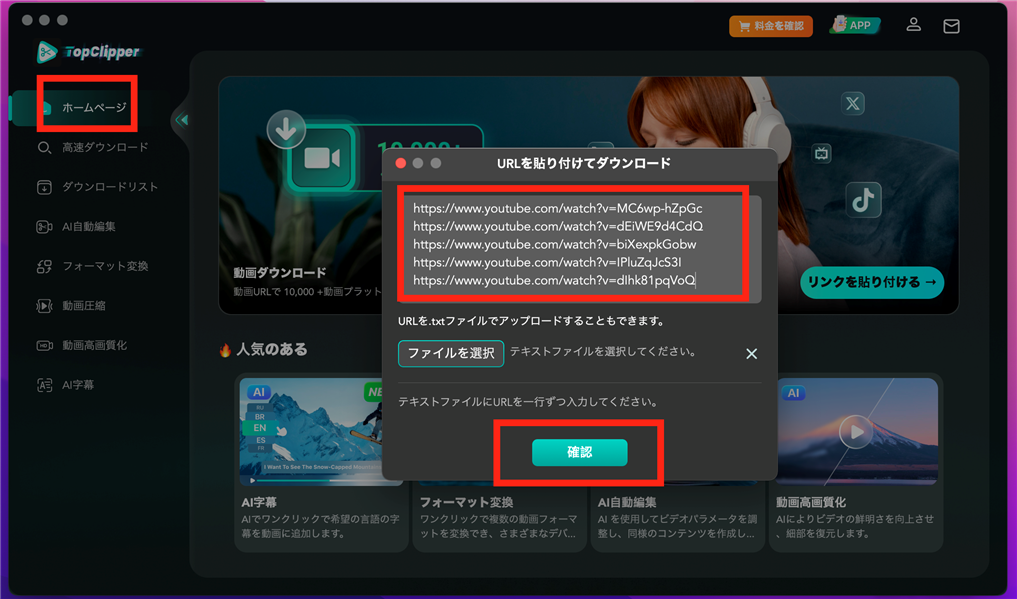Click the 動画ダウンロード banner heading
The image size is (1017, 599).
[x=280, y=273]
